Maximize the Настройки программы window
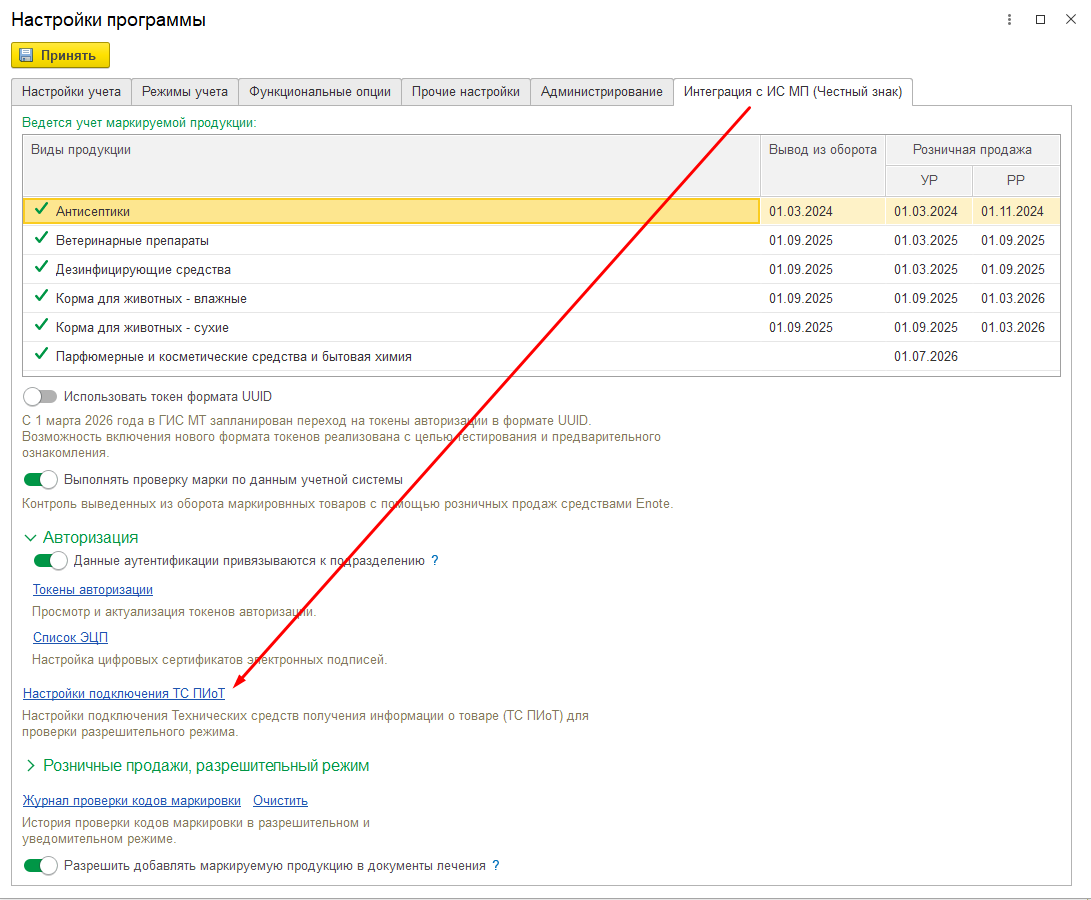The height and width of the screenshot is (900, 1091). tap(1040, 19)
